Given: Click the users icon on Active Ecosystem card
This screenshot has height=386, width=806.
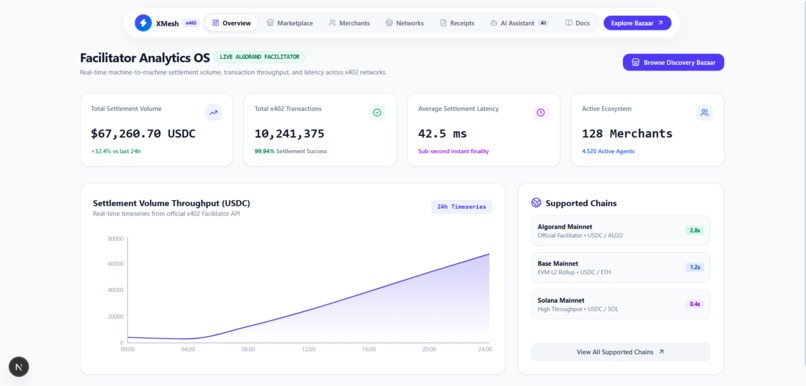Looking at the screenshot, I should pyautogui.click(x=704, y=113).
